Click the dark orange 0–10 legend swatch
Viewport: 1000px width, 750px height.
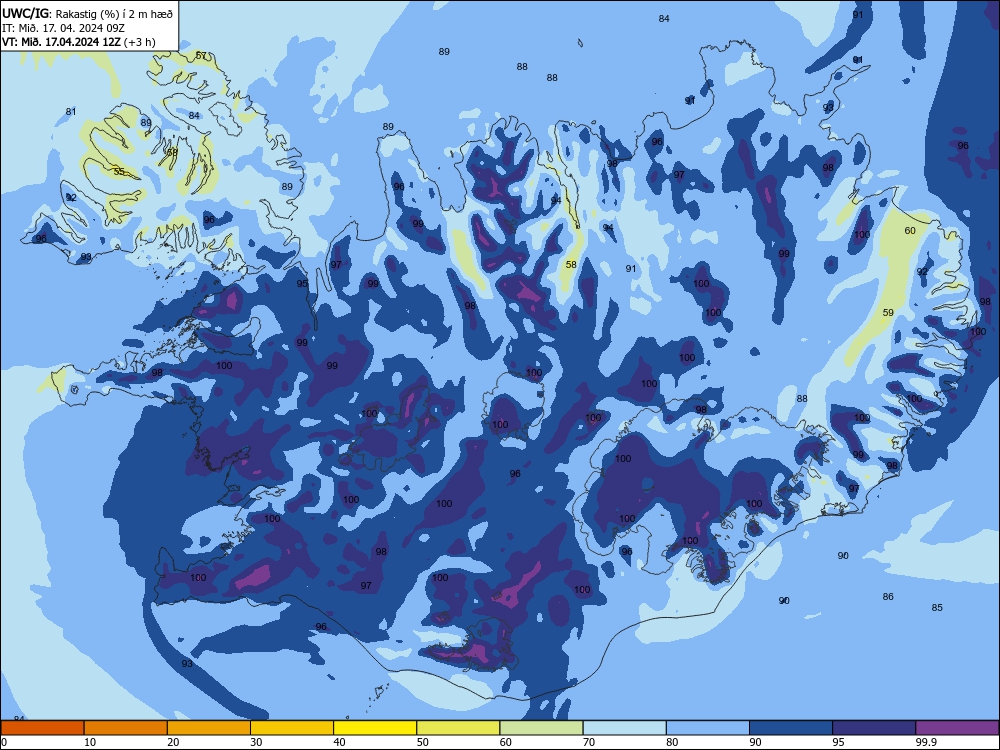42,728
